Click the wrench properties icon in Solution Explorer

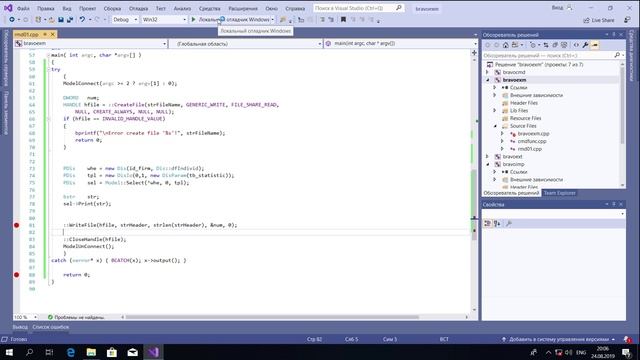click(585, 45)
